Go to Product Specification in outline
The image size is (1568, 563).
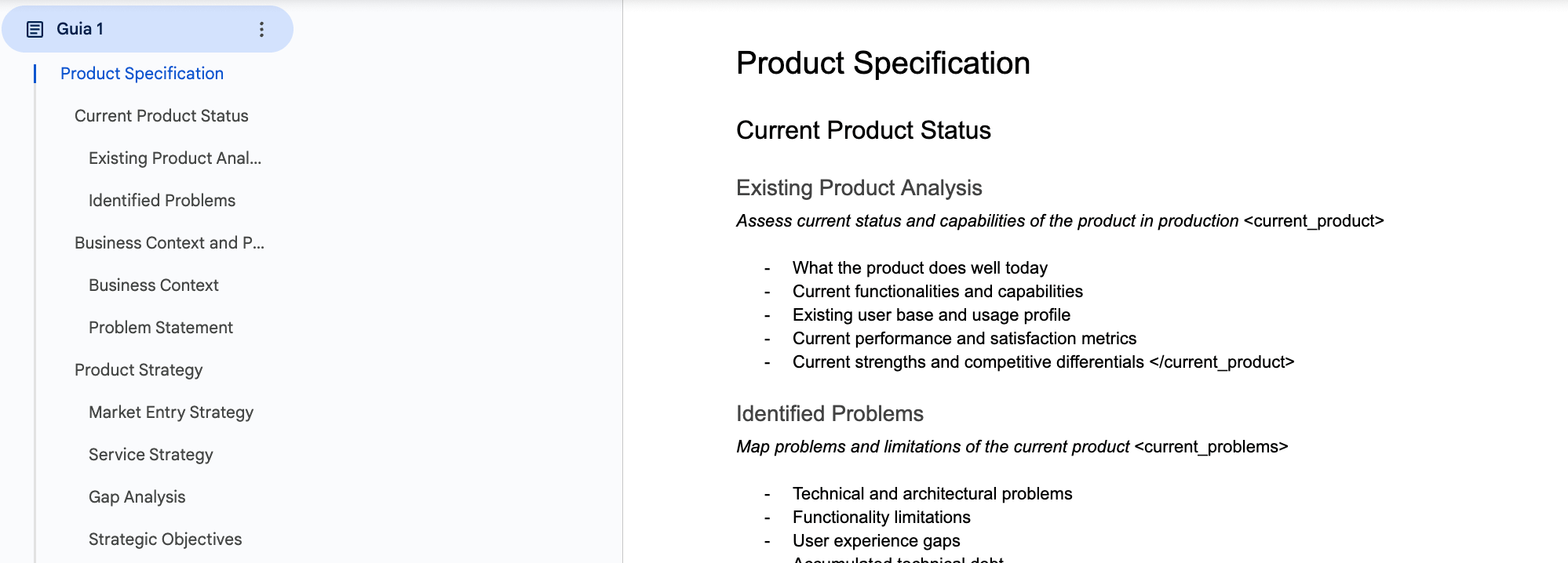pos(142,74)
